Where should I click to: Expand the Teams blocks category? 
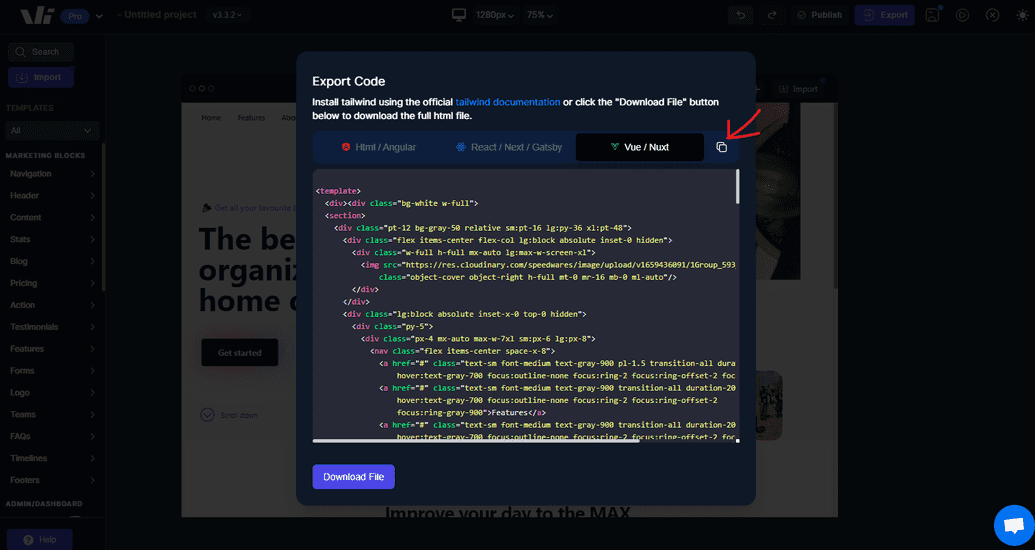51,414
